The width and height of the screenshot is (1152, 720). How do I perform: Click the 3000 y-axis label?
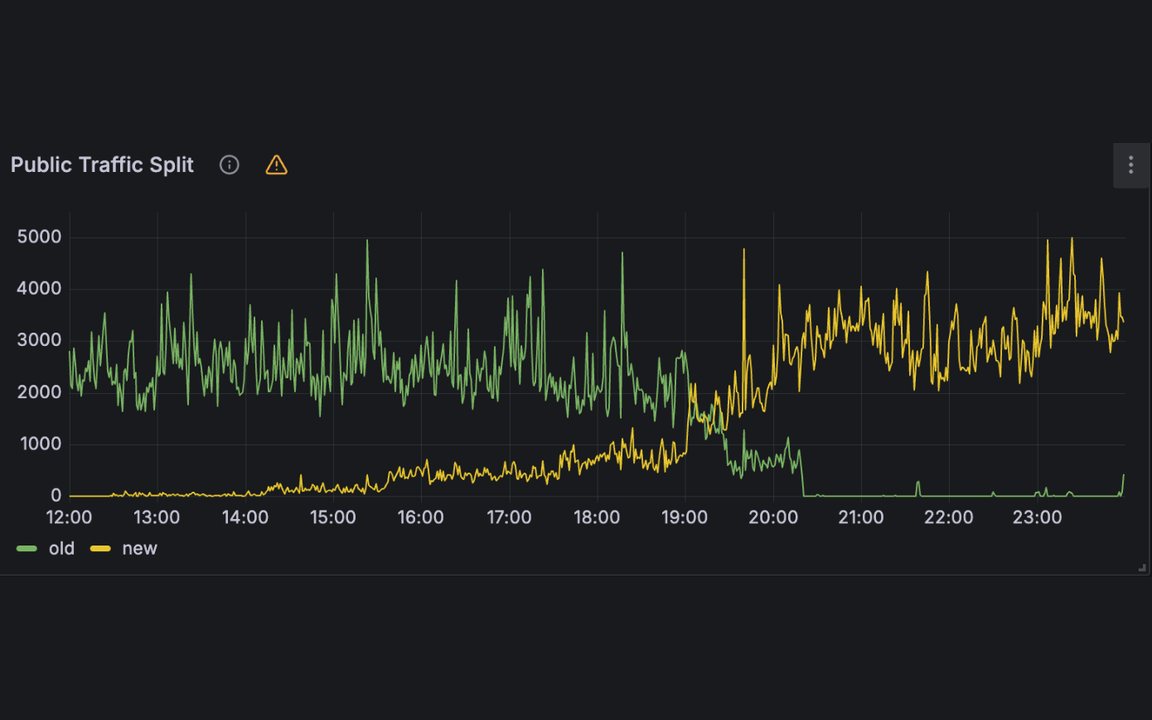39,340
